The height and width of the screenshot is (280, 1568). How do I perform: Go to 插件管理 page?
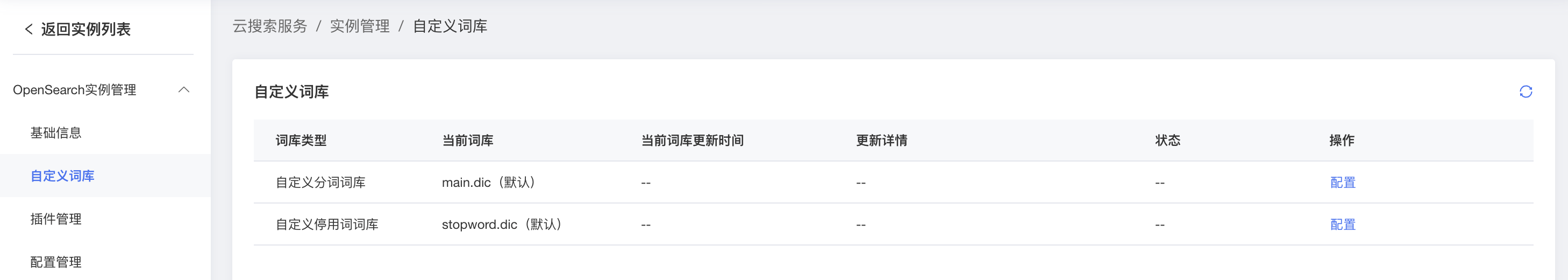pos(56,219)
